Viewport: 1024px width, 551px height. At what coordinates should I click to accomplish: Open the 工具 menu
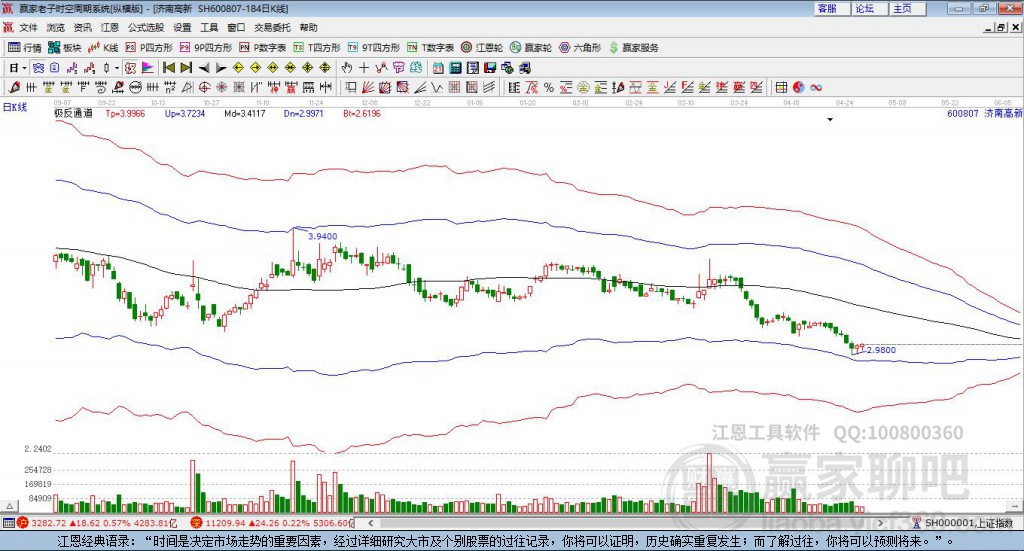tap(209, 27)
